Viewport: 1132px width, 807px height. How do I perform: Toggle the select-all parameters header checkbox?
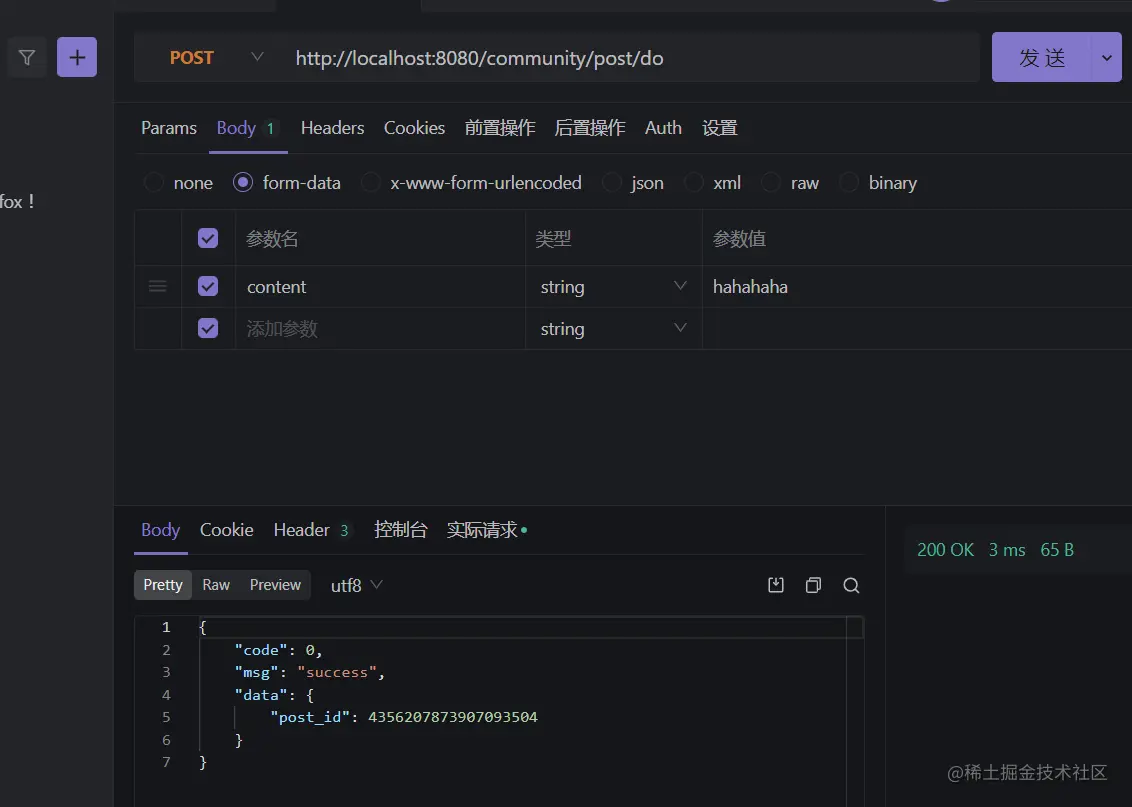click(208, 238)
